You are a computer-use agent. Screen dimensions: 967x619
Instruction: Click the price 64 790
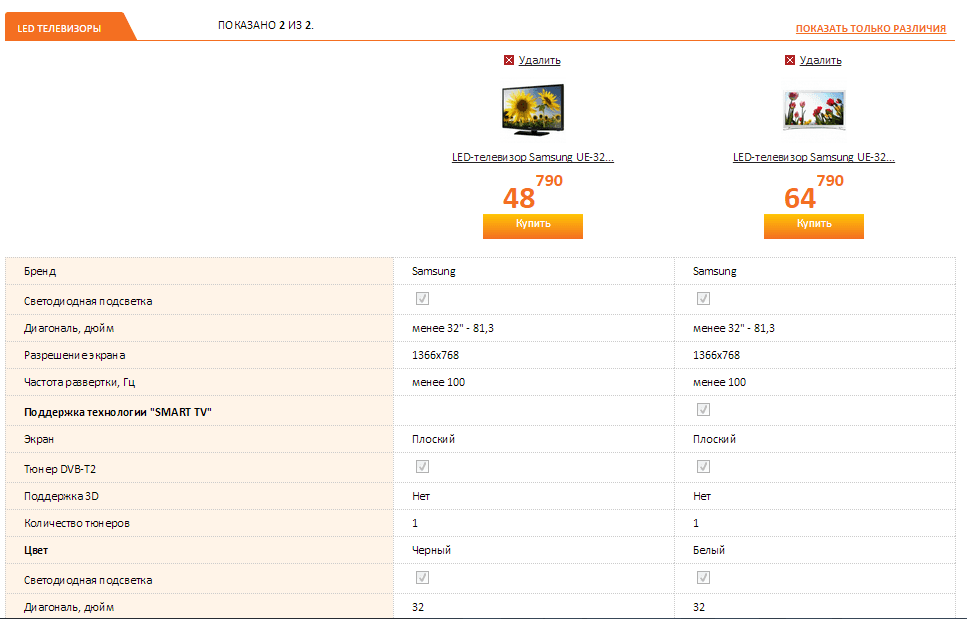pyautogui.click(x=813, y=192)
